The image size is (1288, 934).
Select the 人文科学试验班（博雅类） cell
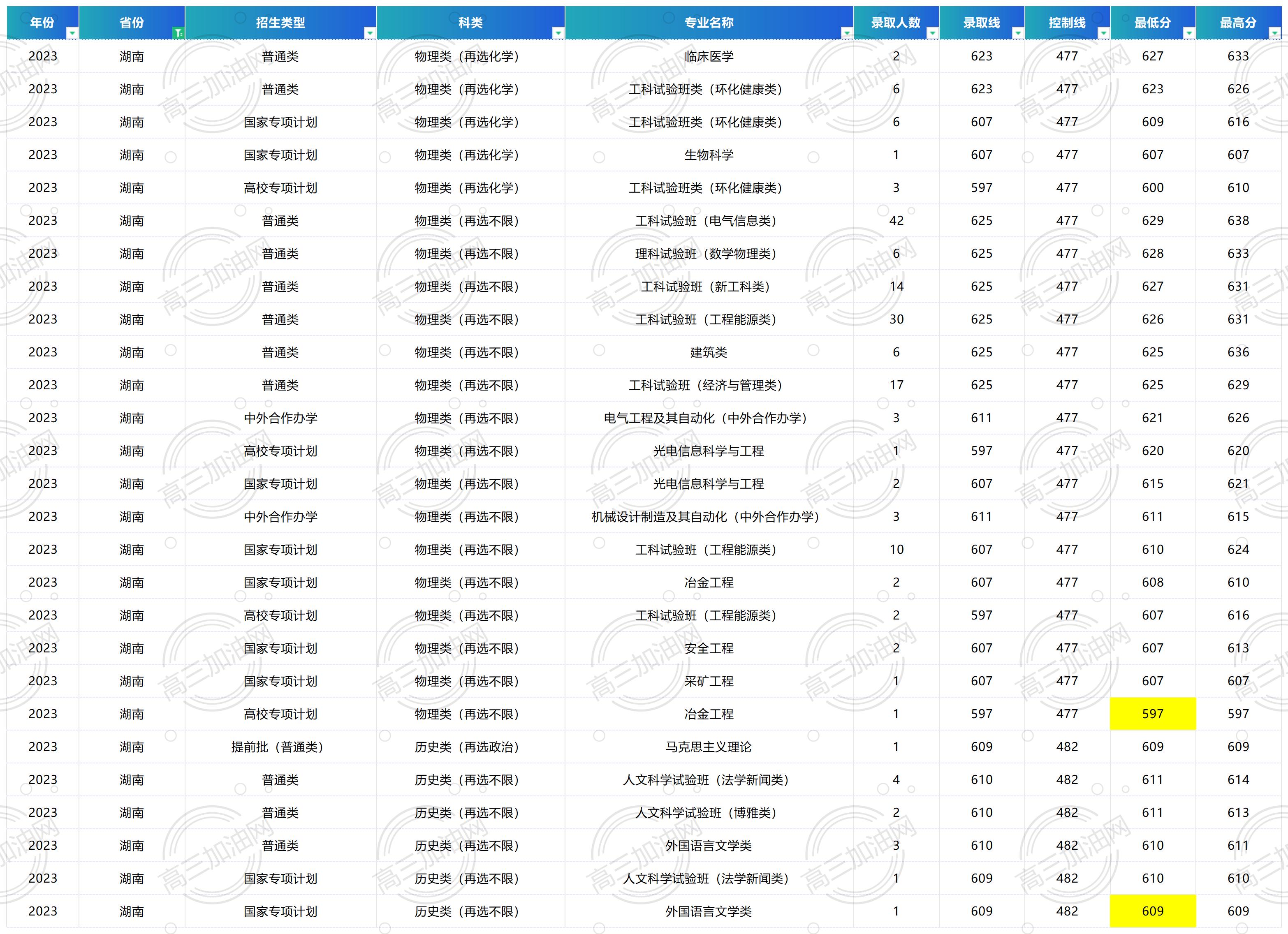click(x=709, y=813)
